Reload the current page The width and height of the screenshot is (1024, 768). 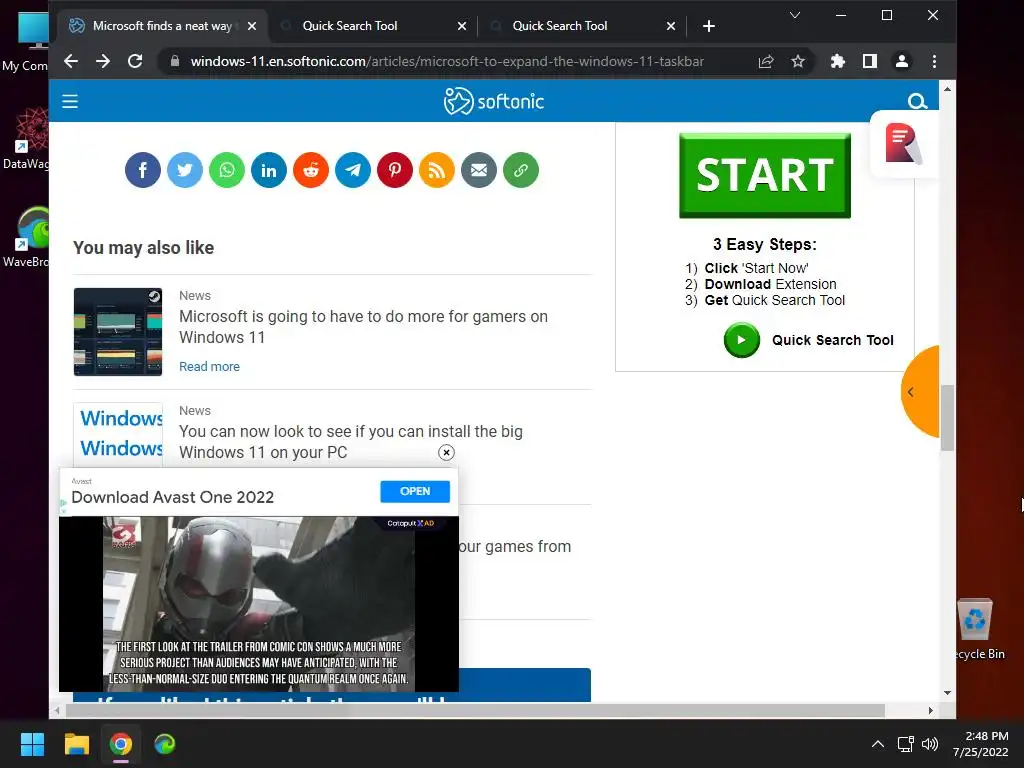pyautogui.click(x=135, y=61)
